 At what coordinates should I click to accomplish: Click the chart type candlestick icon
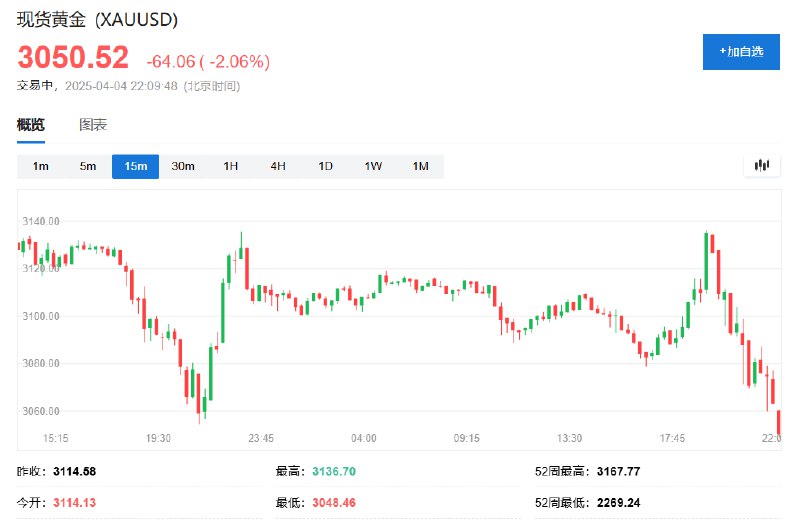tap(762, 165)
